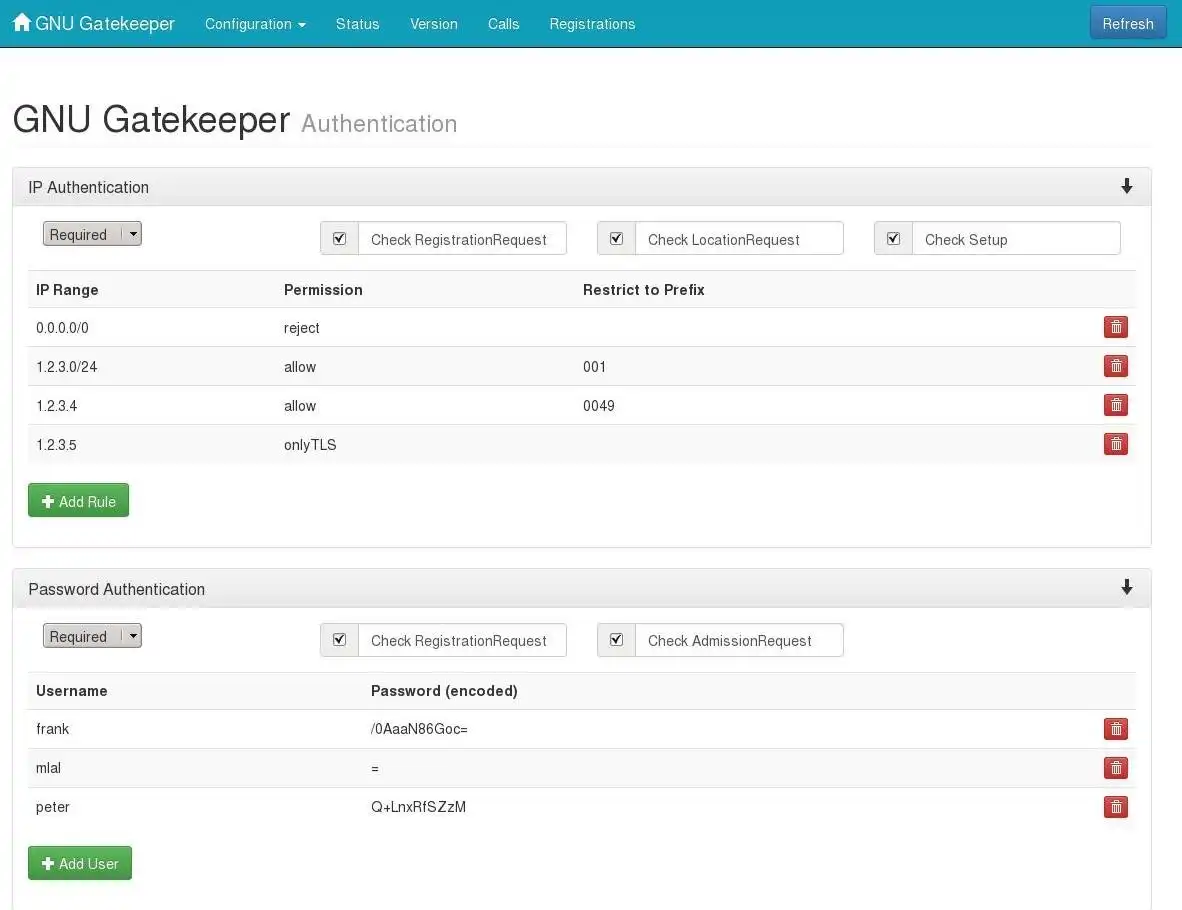Toggle Check AdmissionRequest checkbox
The height and width of the screenshot is (910, 1182).
pos(616,640)
